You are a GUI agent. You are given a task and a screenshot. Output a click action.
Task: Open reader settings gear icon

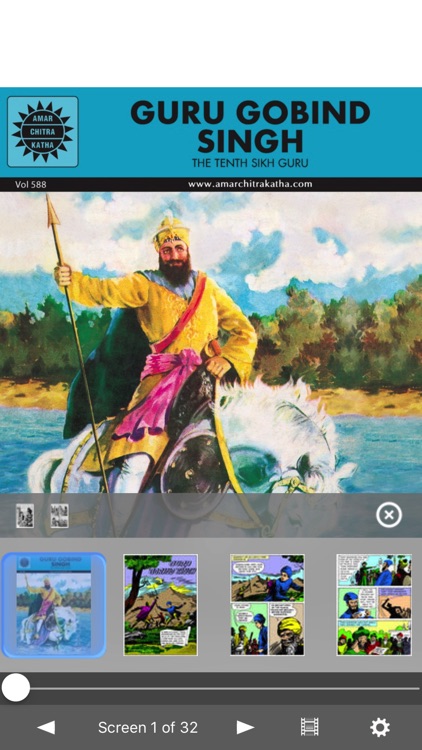pos(380,727)
